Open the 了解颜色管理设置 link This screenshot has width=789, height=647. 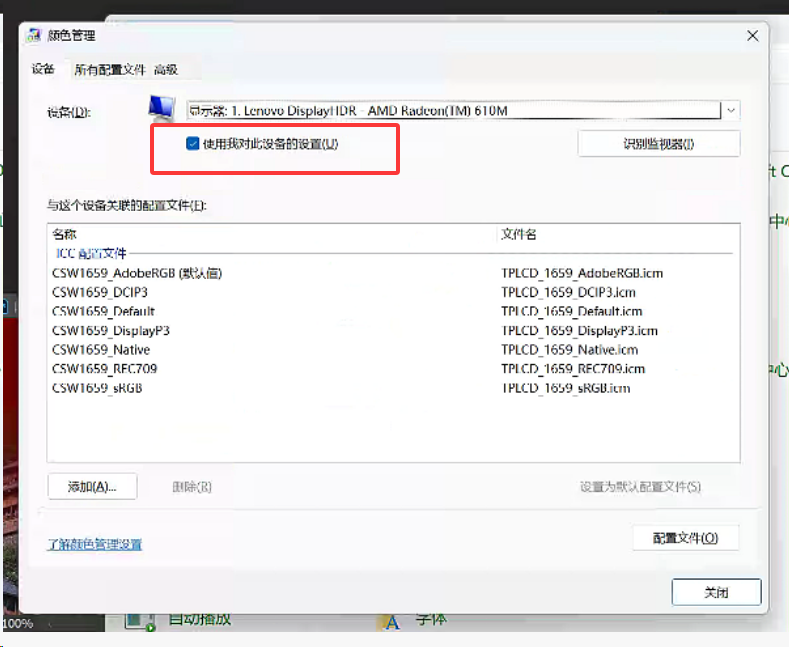95,545
